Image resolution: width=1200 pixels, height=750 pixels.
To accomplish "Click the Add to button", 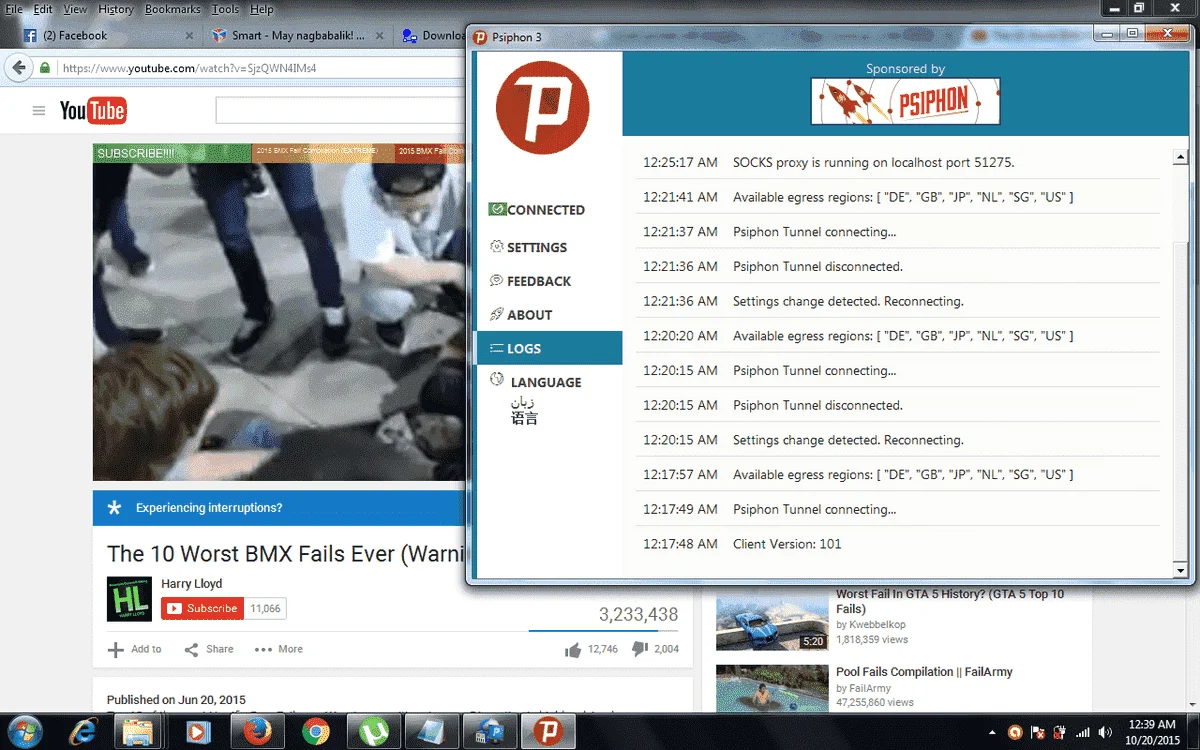I will pos(135,649).
